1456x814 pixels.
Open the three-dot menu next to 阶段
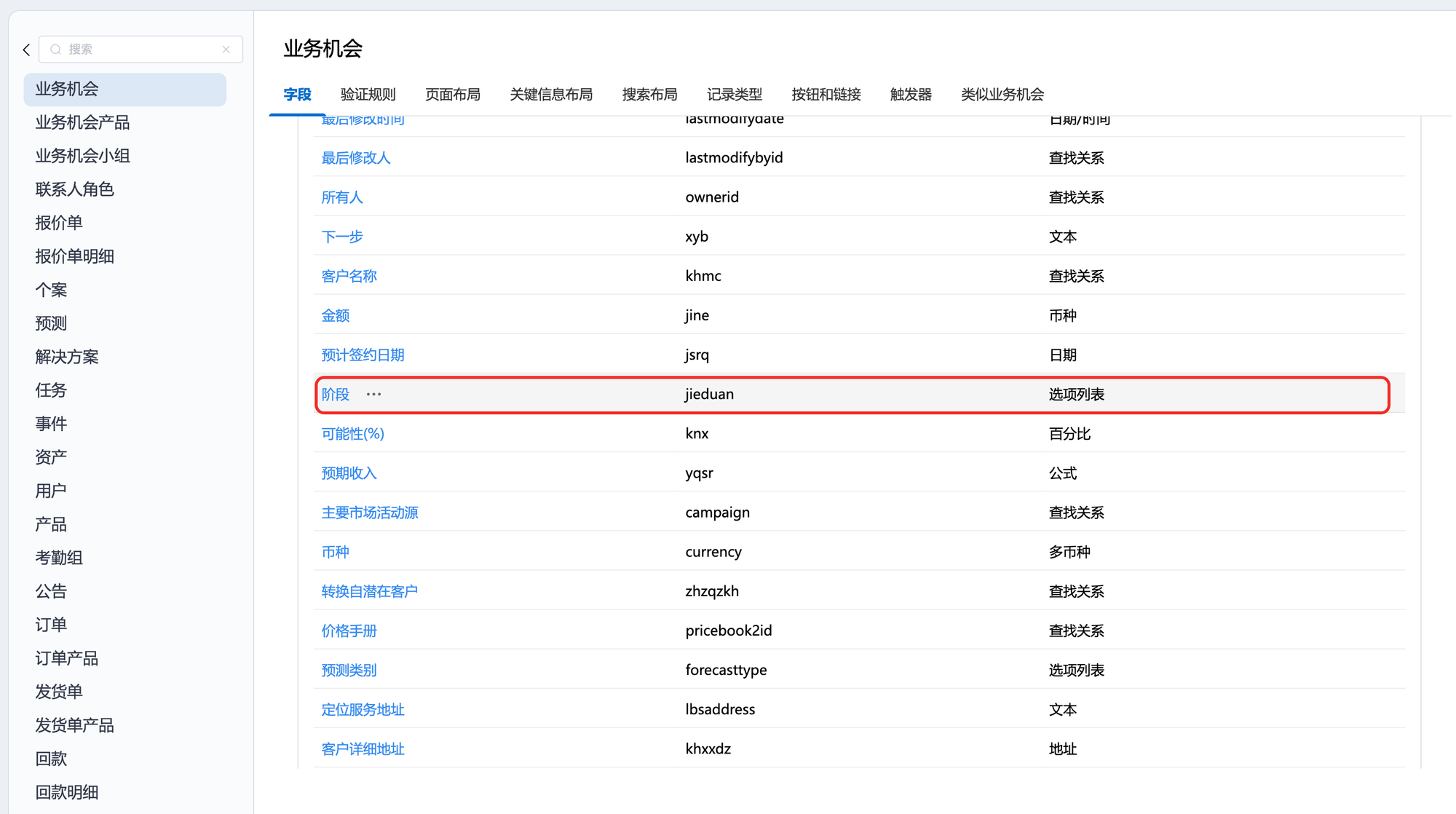pyautogui.click(x=373, y=394)
